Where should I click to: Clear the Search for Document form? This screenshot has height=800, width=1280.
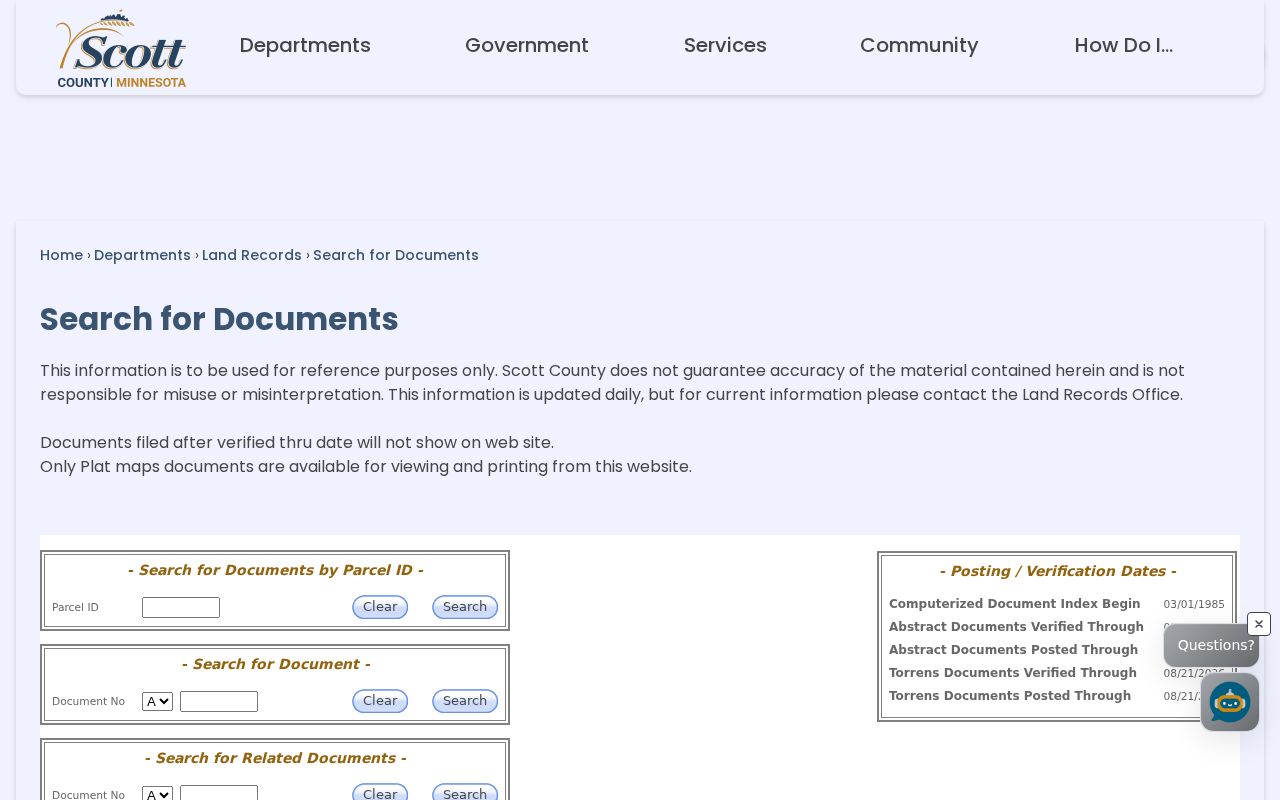pos(380,701)
